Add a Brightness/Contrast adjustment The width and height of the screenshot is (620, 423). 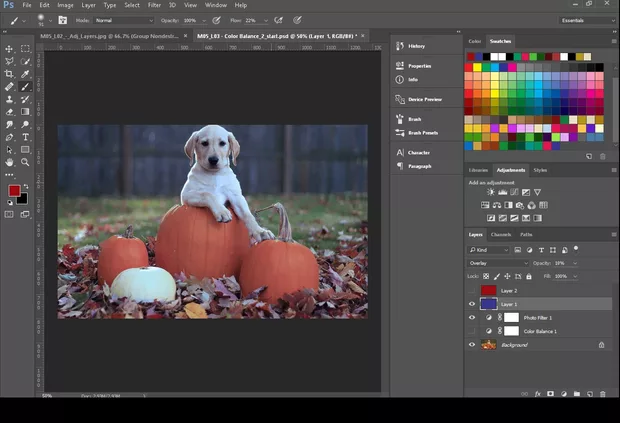[491, 192]
